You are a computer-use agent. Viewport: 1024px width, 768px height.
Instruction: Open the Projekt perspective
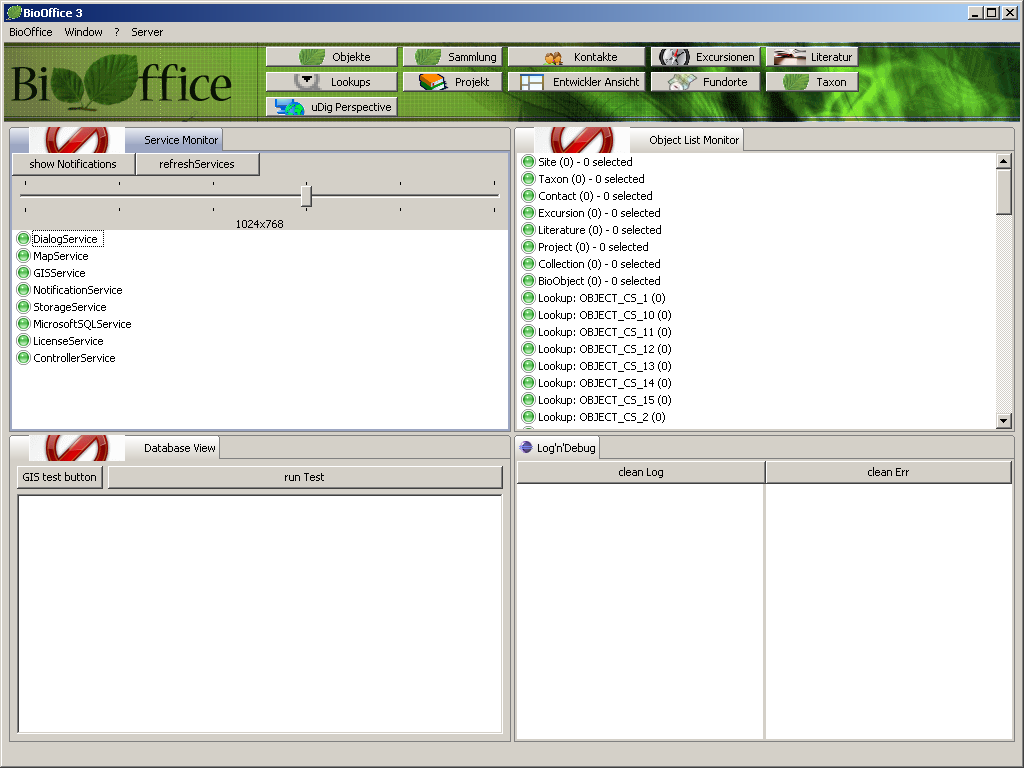point(453,82)
